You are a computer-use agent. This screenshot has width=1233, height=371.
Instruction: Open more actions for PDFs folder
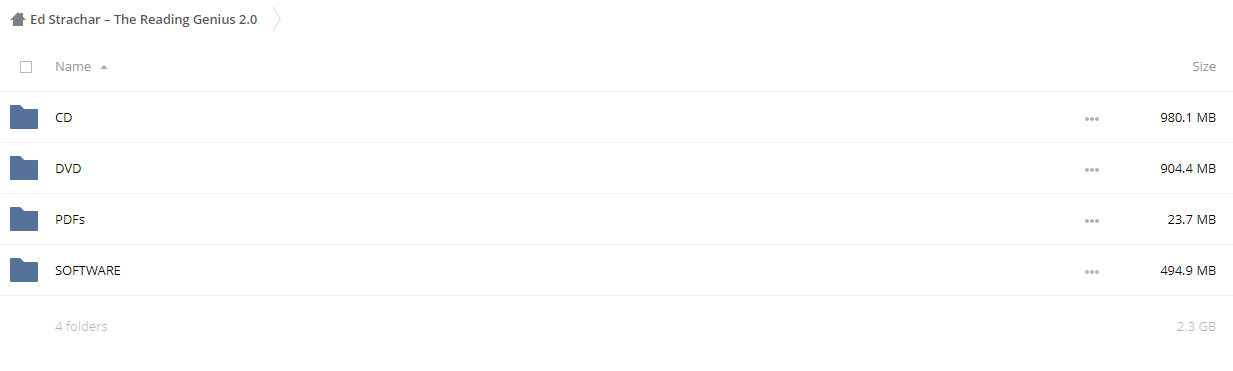pos(1091,220)
